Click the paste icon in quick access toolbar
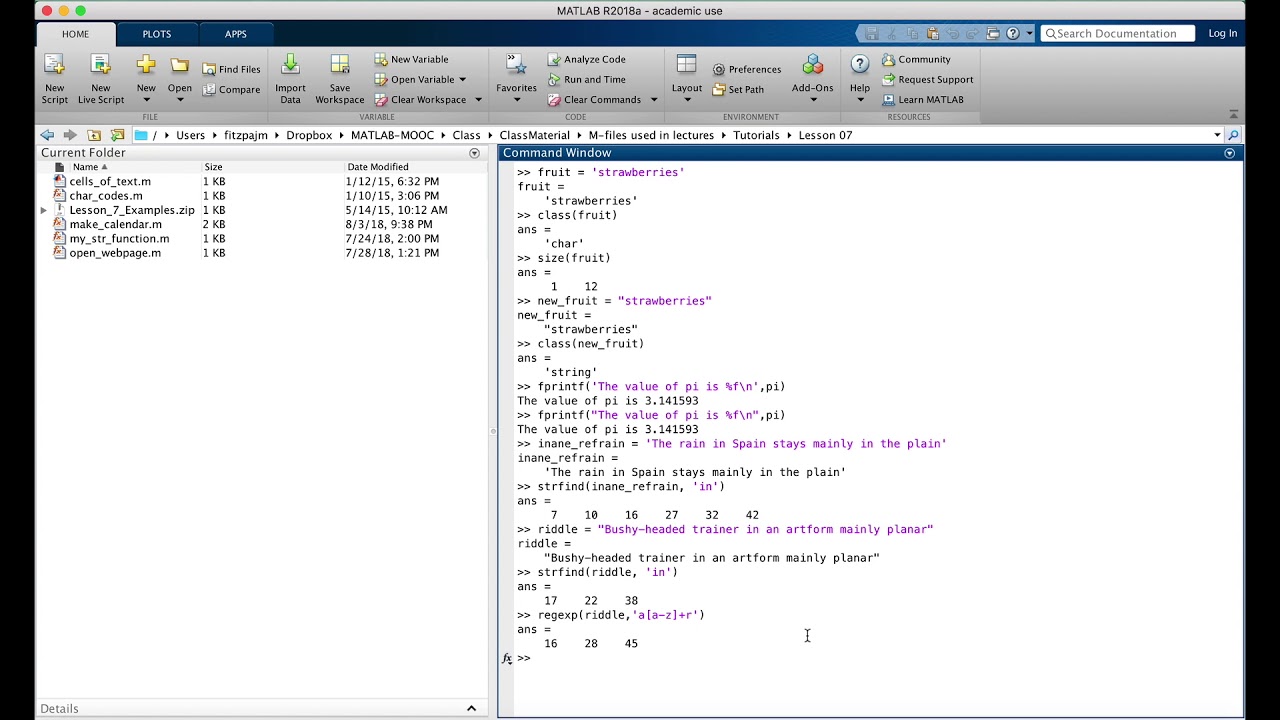This screenshot has width=1280, height=720. tap(932, 33)
